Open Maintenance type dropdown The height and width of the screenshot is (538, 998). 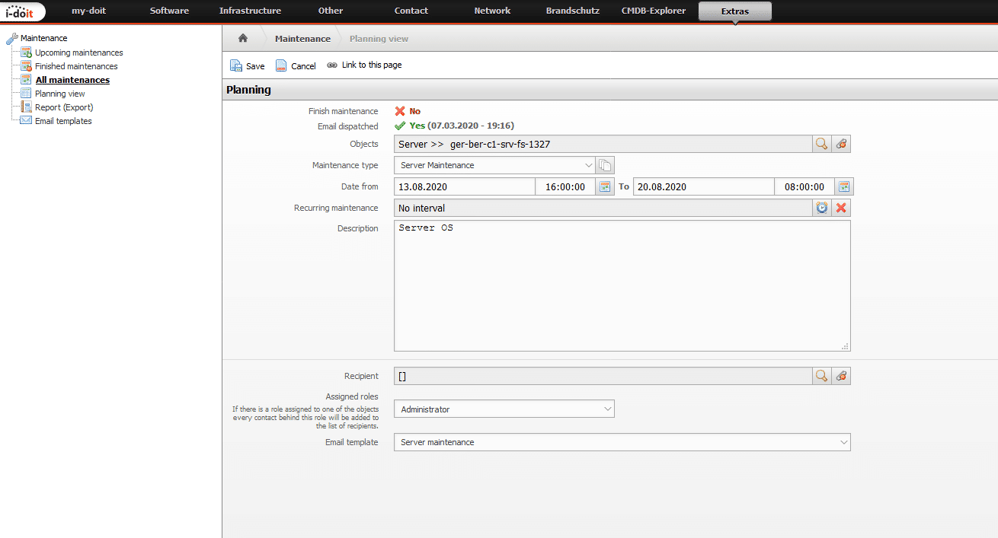coord(495,165)
